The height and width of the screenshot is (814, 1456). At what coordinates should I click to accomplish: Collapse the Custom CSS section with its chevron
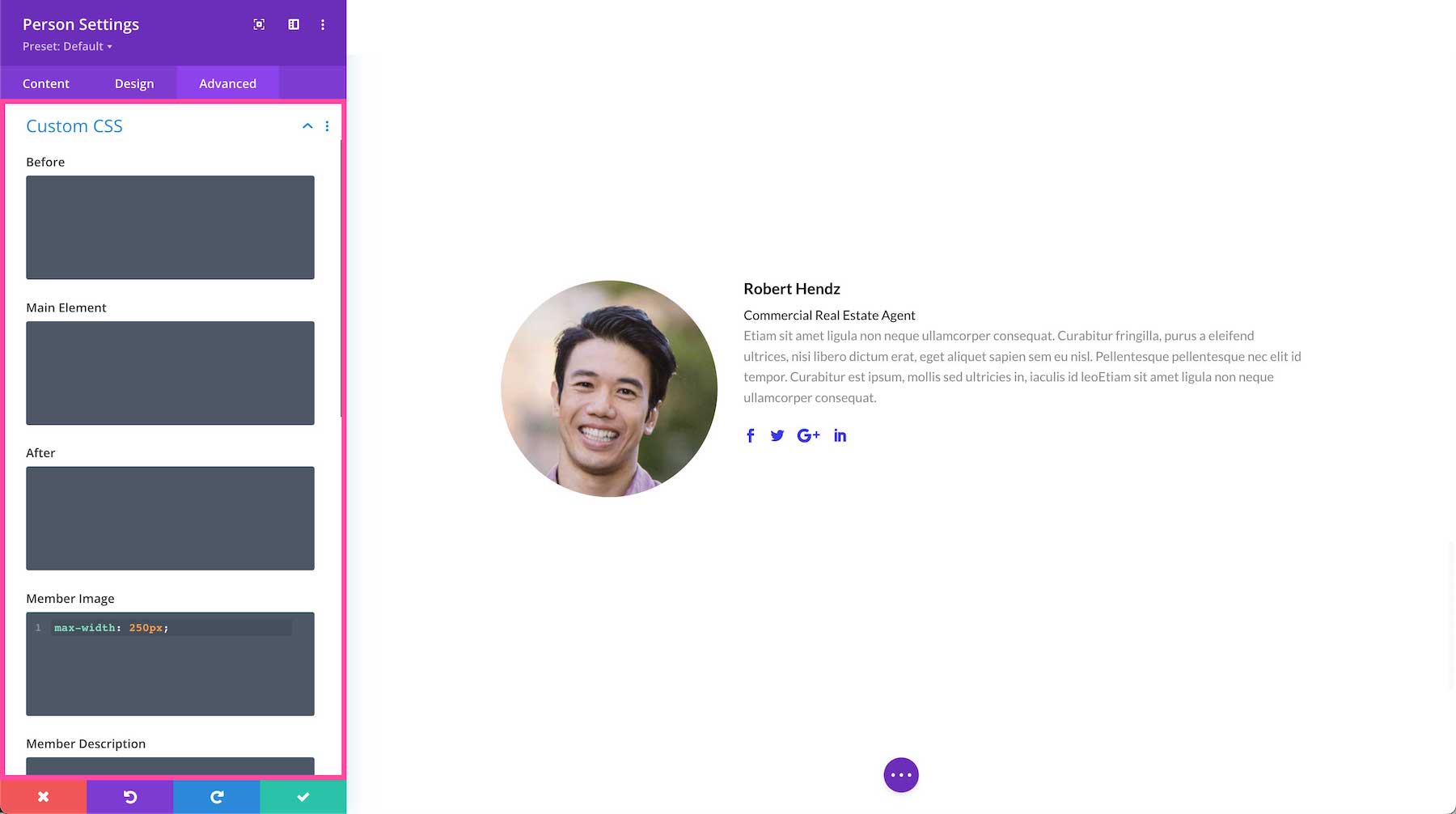pyautogui.click(x=307, y=126)
